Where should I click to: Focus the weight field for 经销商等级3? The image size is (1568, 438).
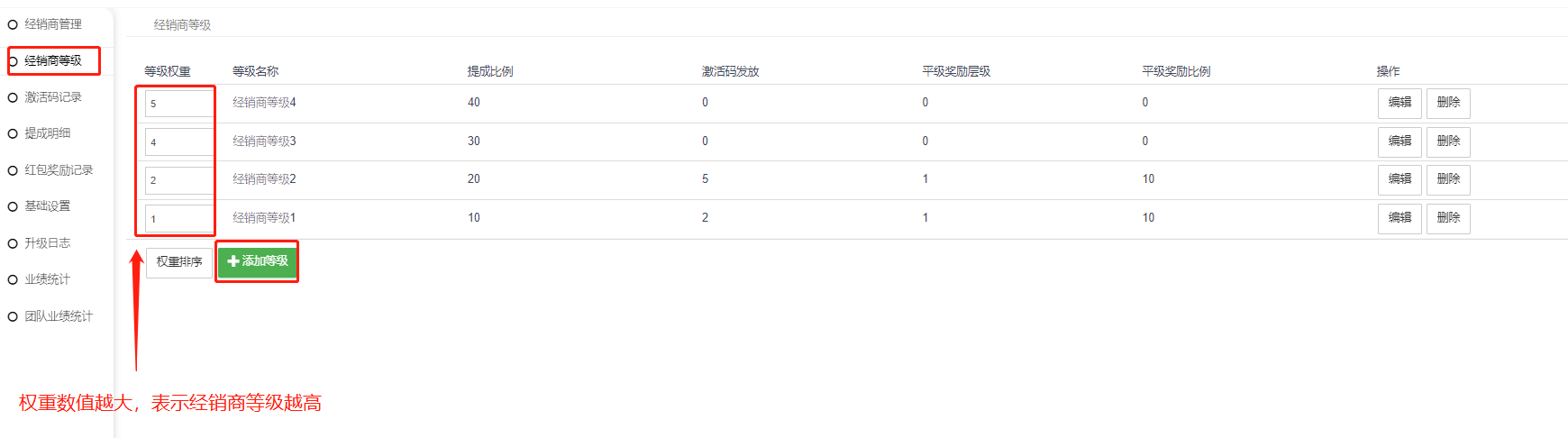click(x=178, y=142)
